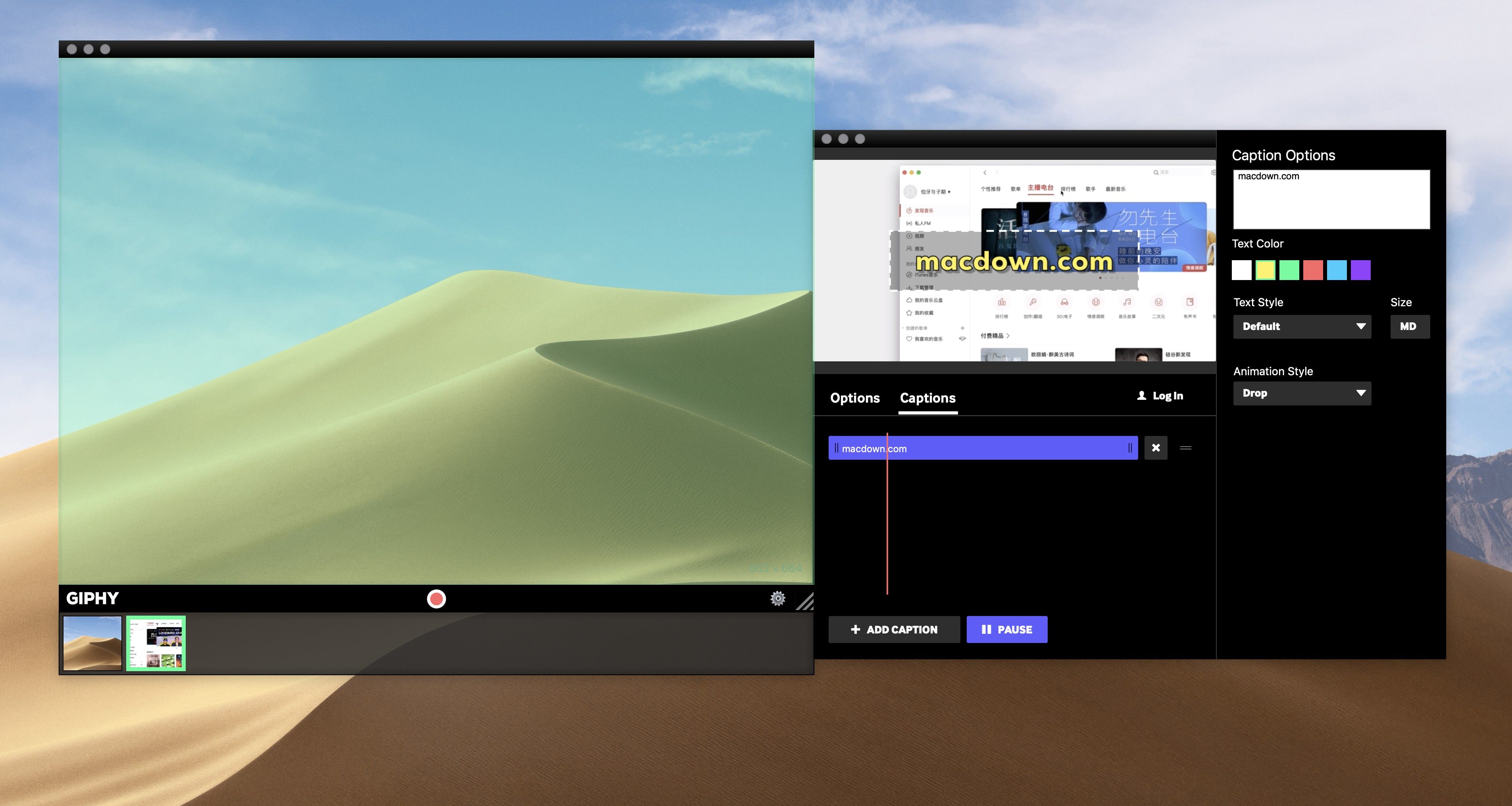1512x806 pixels.
Task: Click the GIPHY logo
Action: point(92,598)
